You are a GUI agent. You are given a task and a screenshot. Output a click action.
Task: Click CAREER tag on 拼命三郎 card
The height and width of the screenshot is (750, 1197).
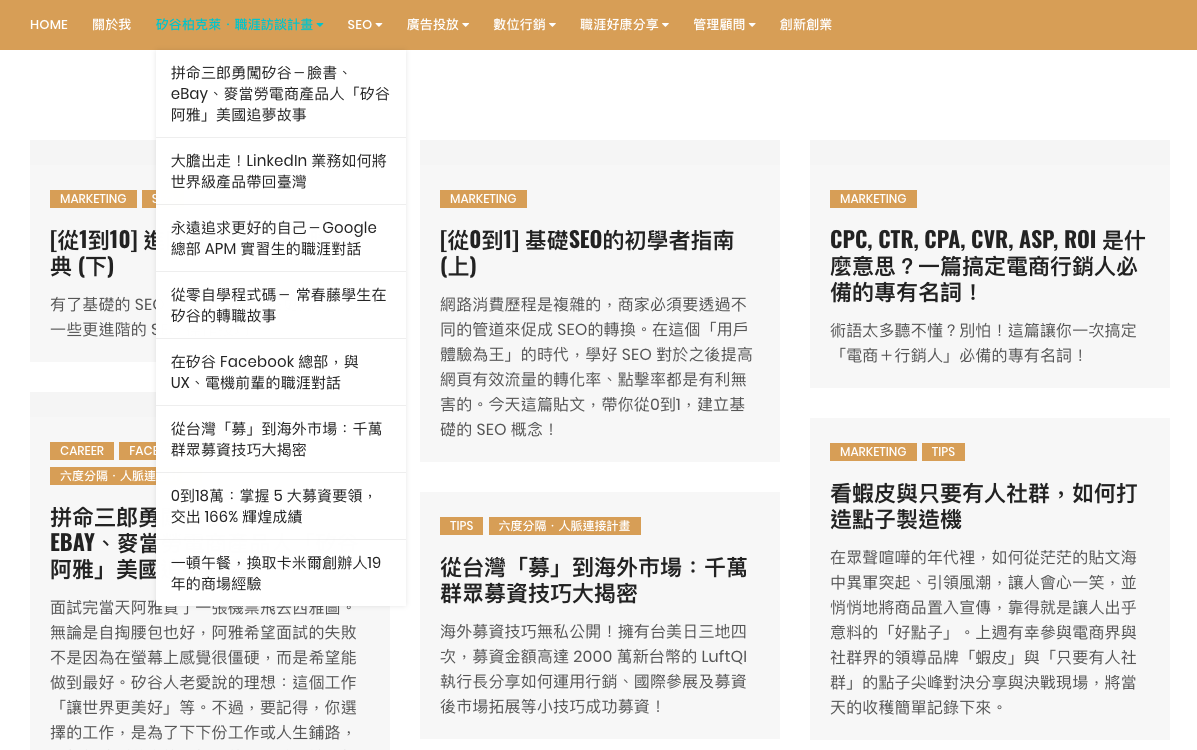click(x=82, y=451)
